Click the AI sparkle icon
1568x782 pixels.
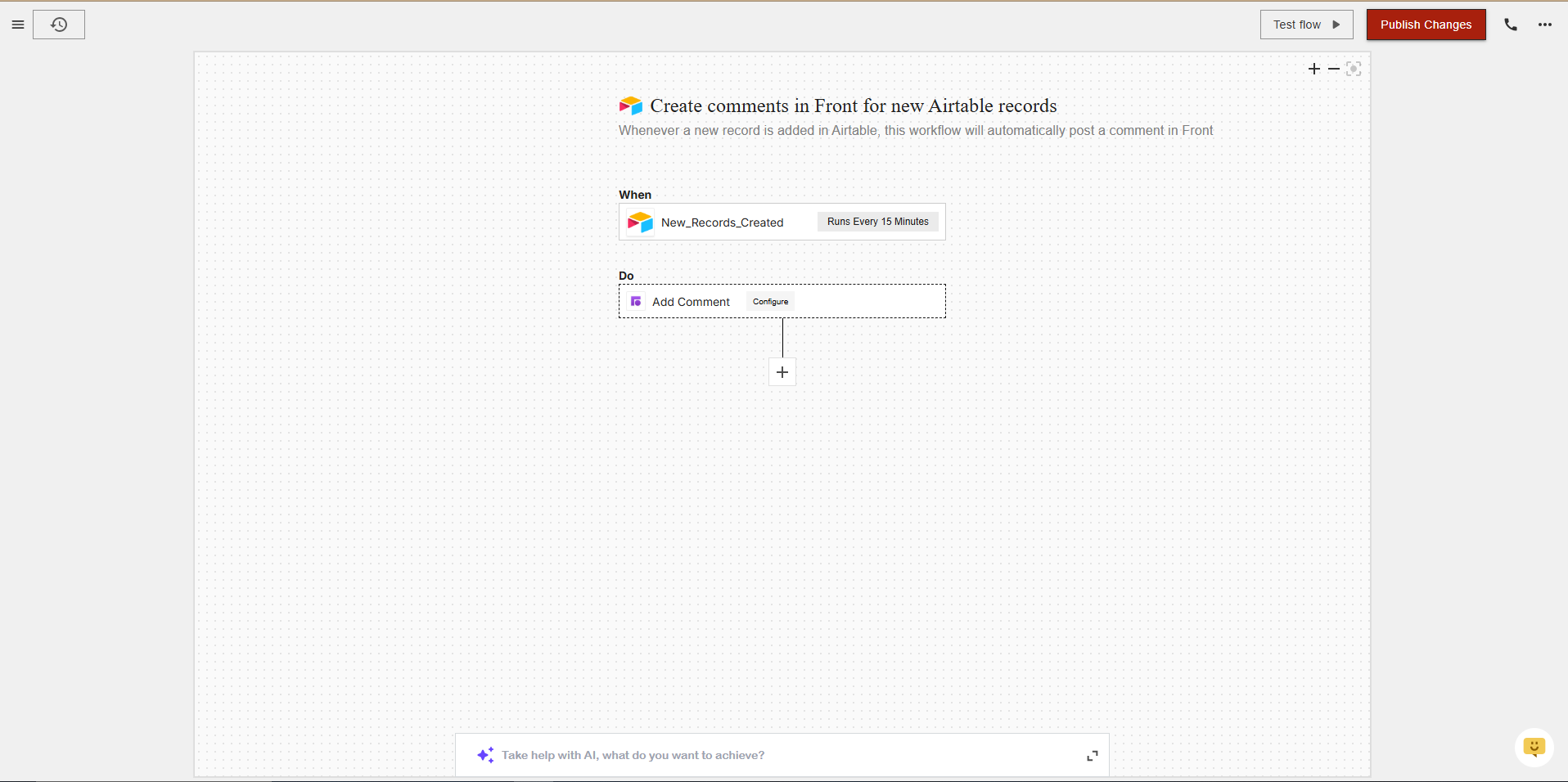(x=485, y=755)
